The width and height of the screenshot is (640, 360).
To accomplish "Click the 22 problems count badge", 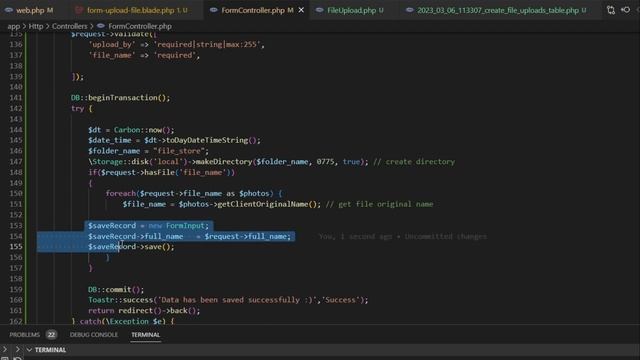I will tap(51, 335).
